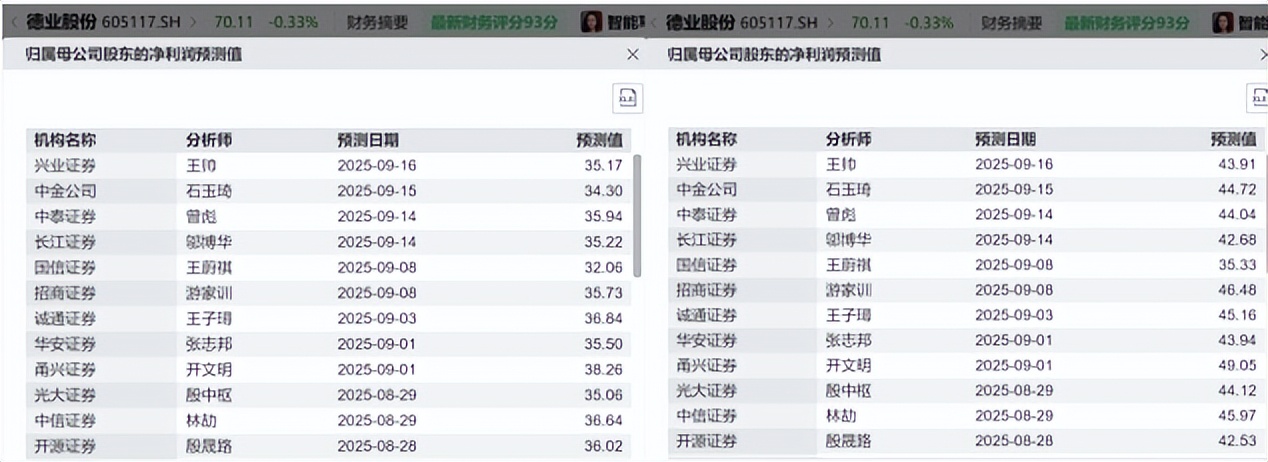Viewport: 1268px width, 462px height.
Task: Click 最新财务评分93分 link in right window
Action: (1127, 22)
